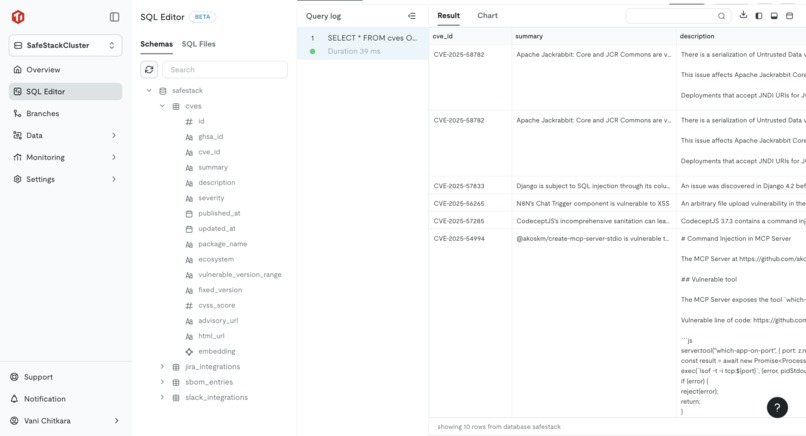Select the severity column
806x436 pixels.
click(211, 198)
